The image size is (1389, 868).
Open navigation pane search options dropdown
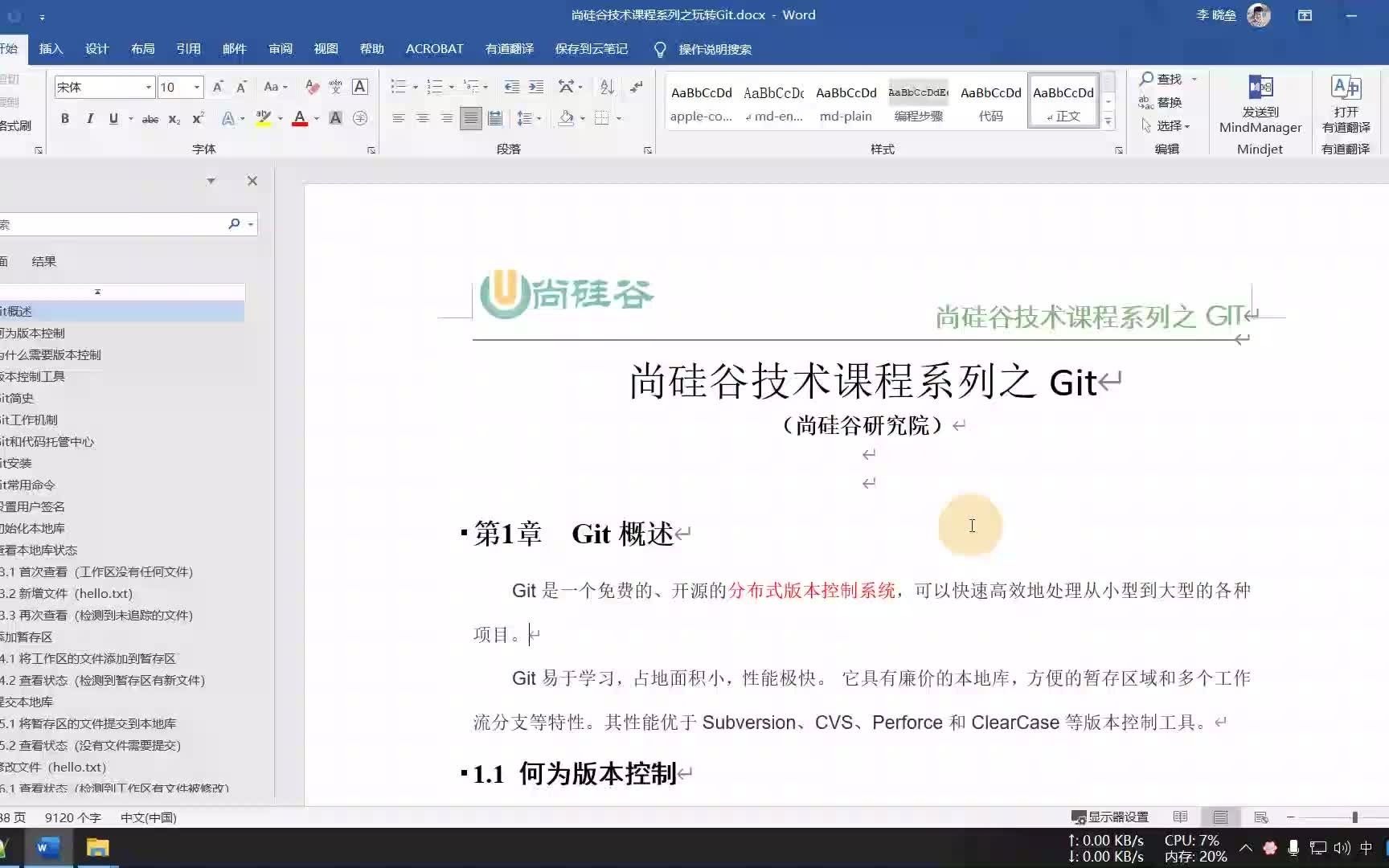click(x=252, y=224)
